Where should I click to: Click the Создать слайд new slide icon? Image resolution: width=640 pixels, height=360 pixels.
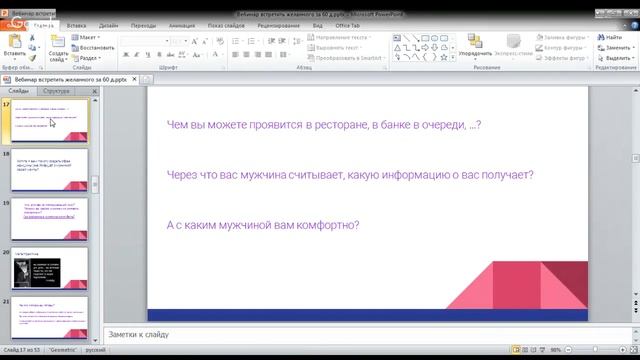58,42
